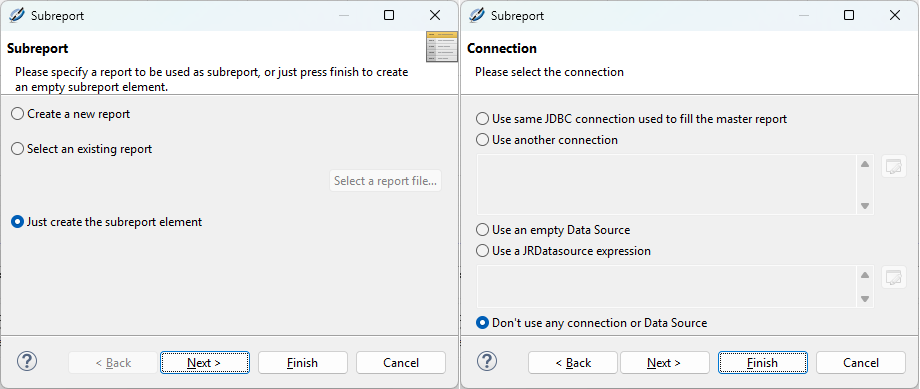Image resolution: width=920 pixels, height=389 pixels.
Task: Cancel the Connection dialog
Action: pos(861,363)
